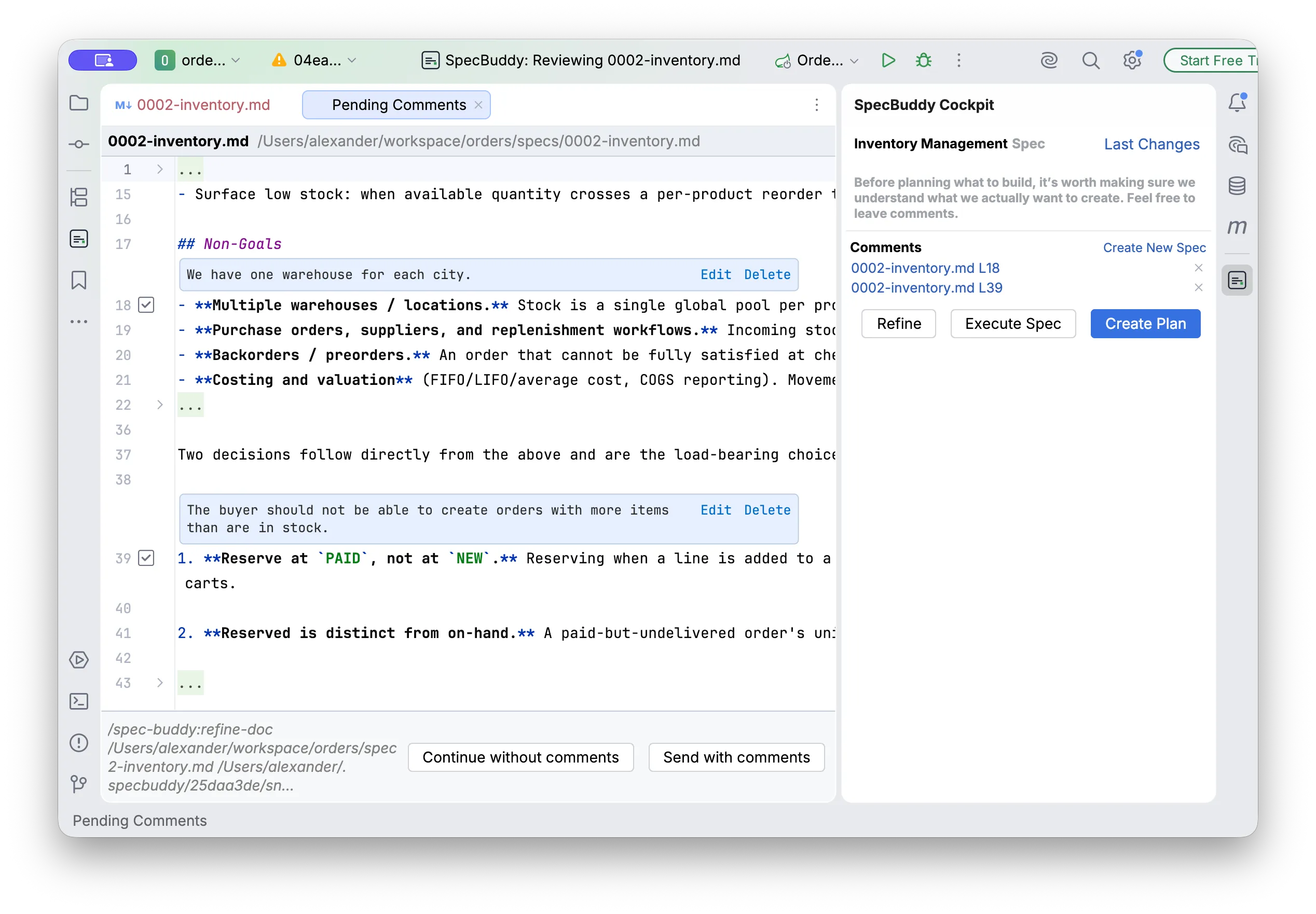The height and width of the screenshot is (914, 1316).
Task: Open the AI Chat tool window
Action: (1237, 144)
